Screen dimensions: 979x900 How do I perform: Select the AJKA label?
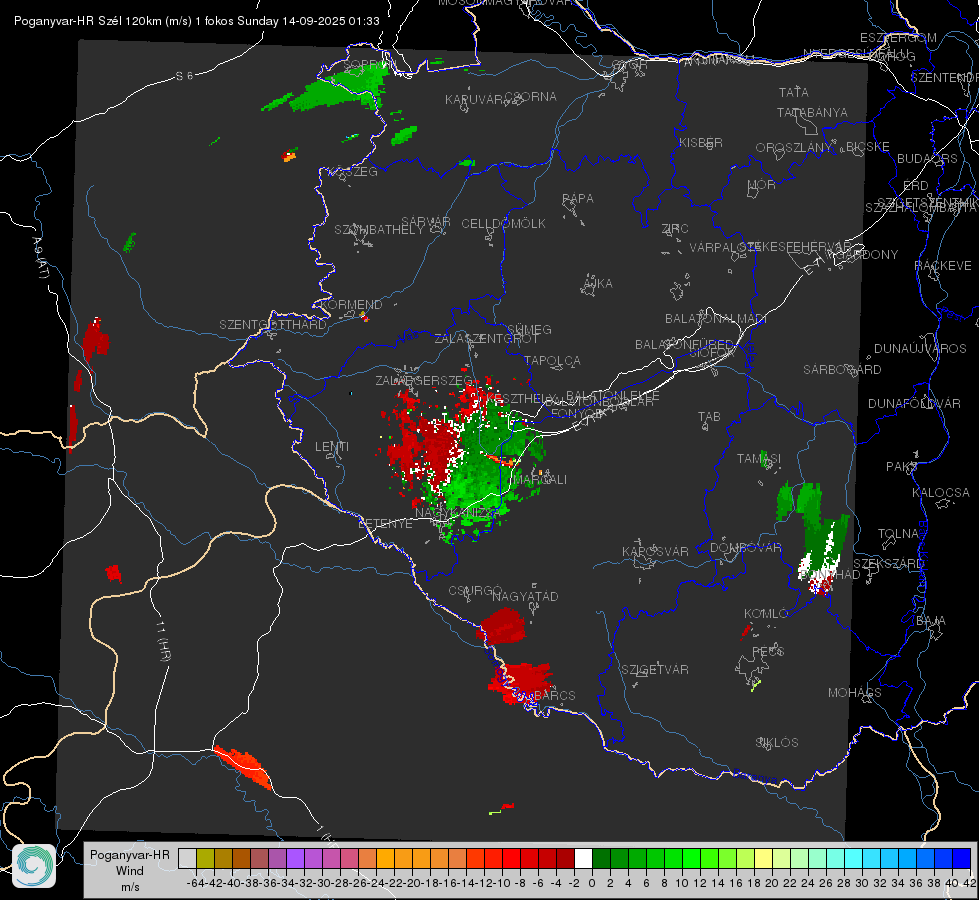[598, 284]
